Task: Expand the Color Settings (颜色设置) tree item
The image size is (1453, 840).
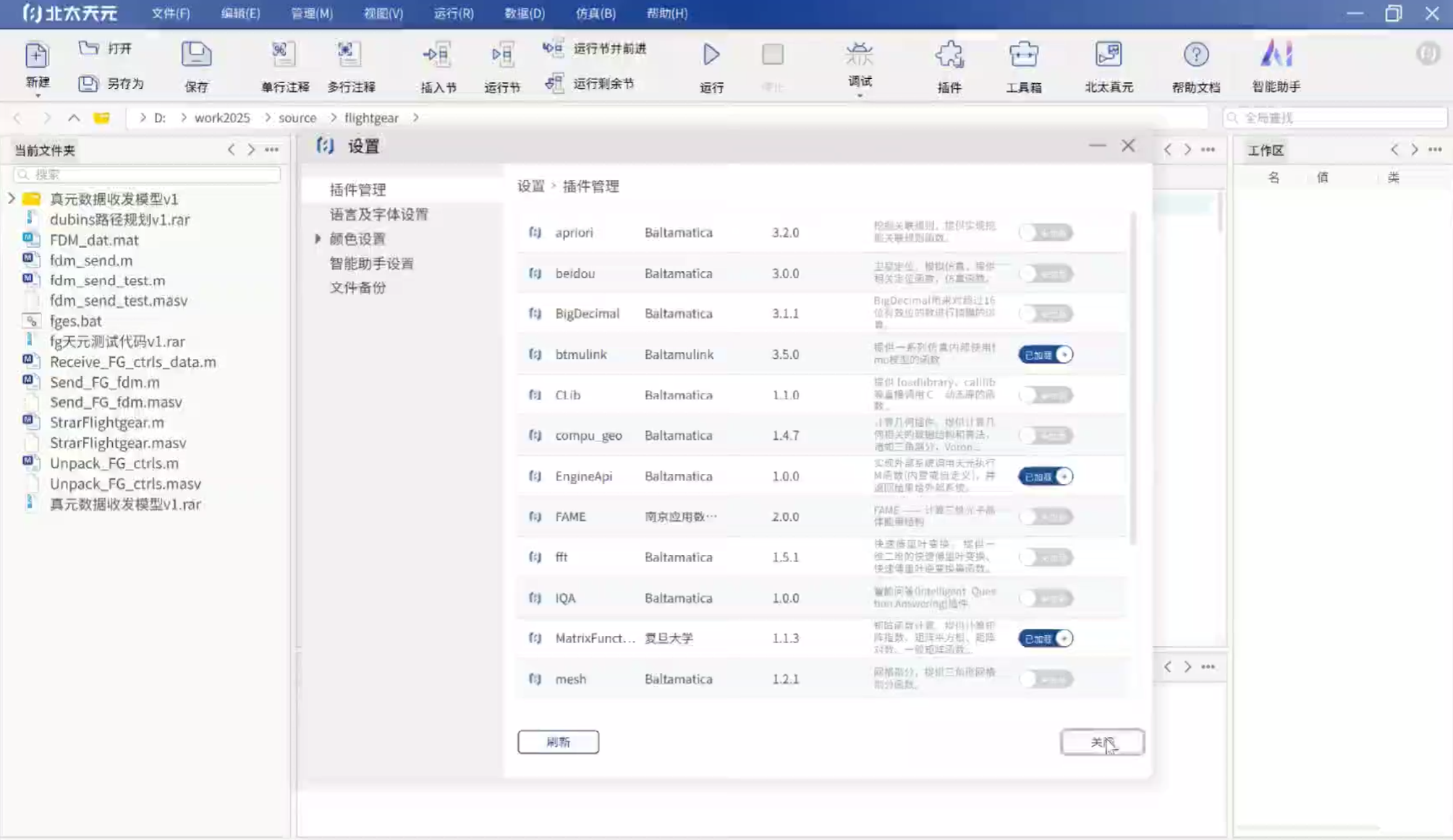Action: (318, 239)
